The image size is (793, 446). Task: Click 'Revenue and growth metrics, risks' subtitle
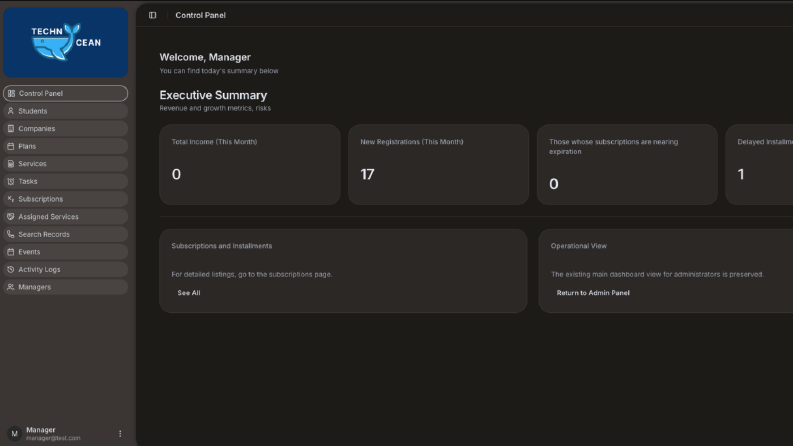tap(215, 108)
